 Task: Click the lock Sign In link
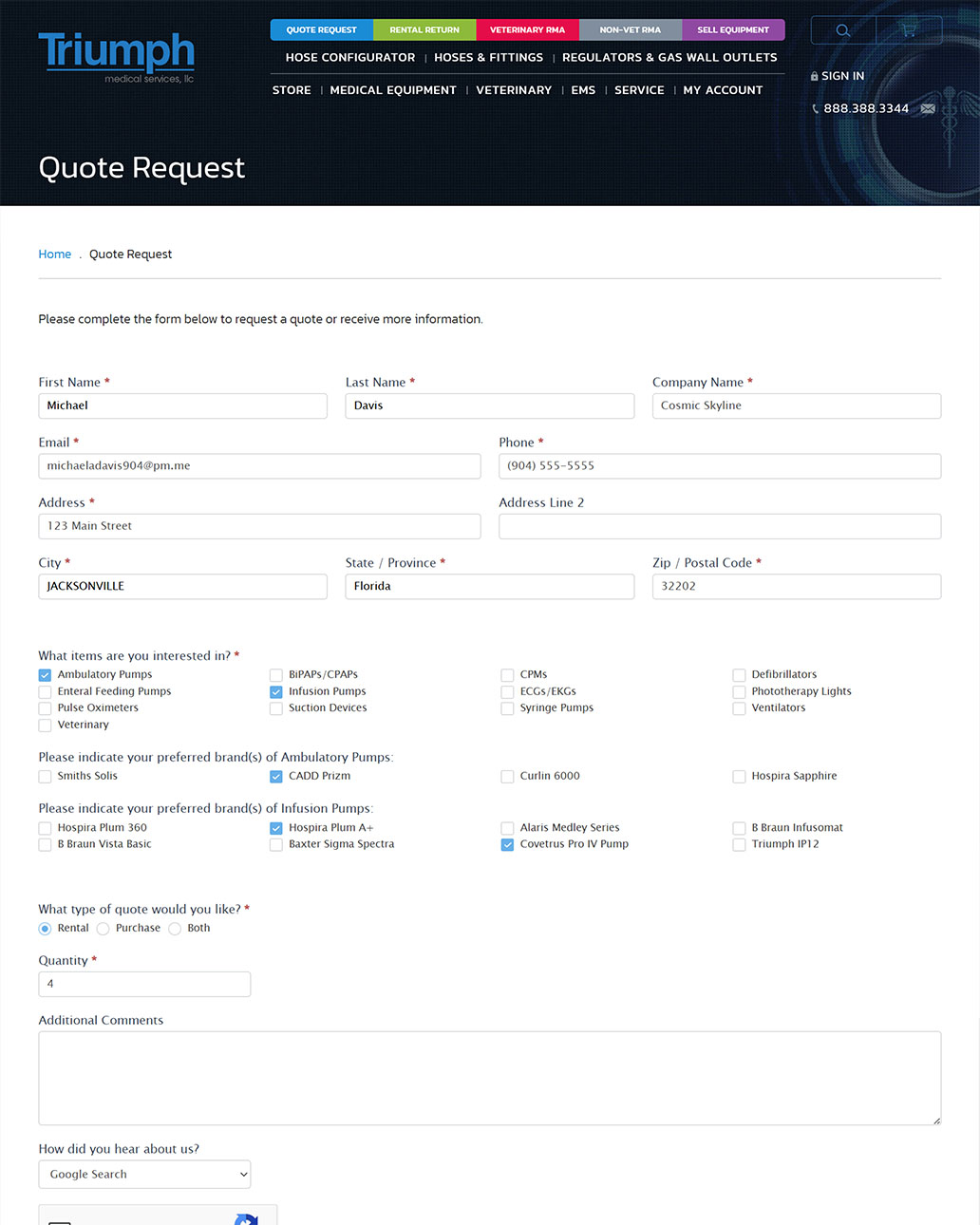click(838, 76)
